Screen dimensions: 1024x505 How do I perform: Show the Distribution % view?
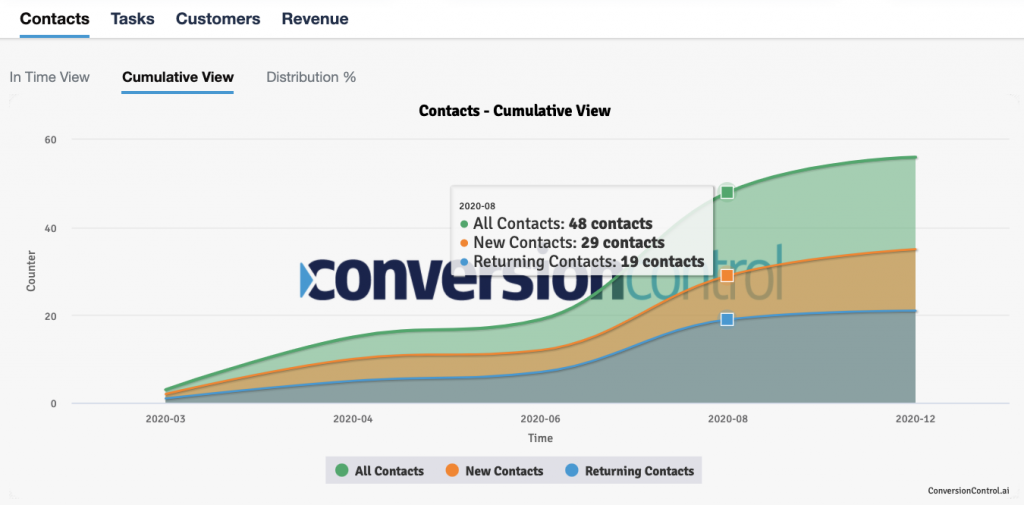click(311, 77)
